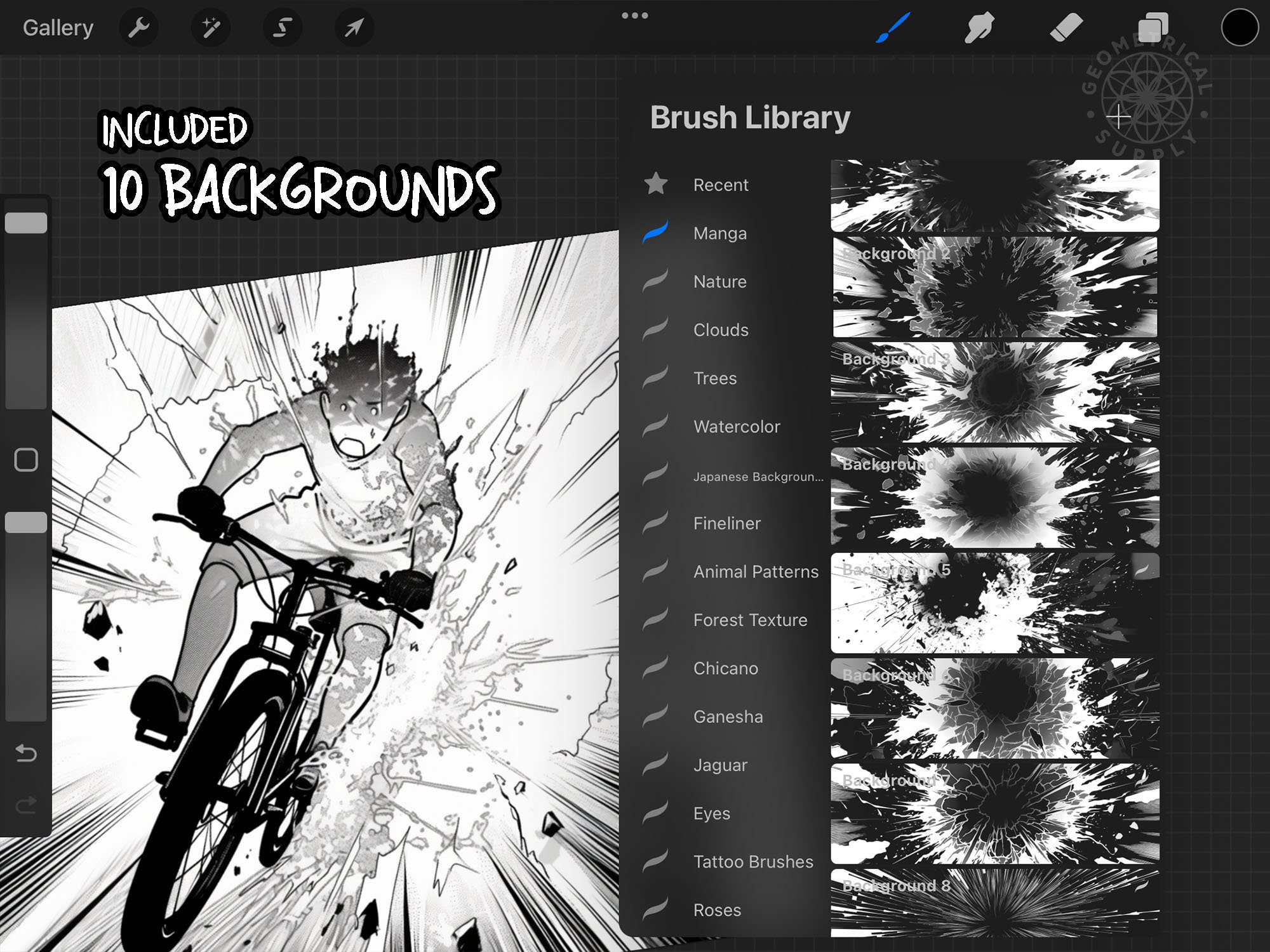
Task: Choose the Background 2 brush
Action: [x=995, y=287]
